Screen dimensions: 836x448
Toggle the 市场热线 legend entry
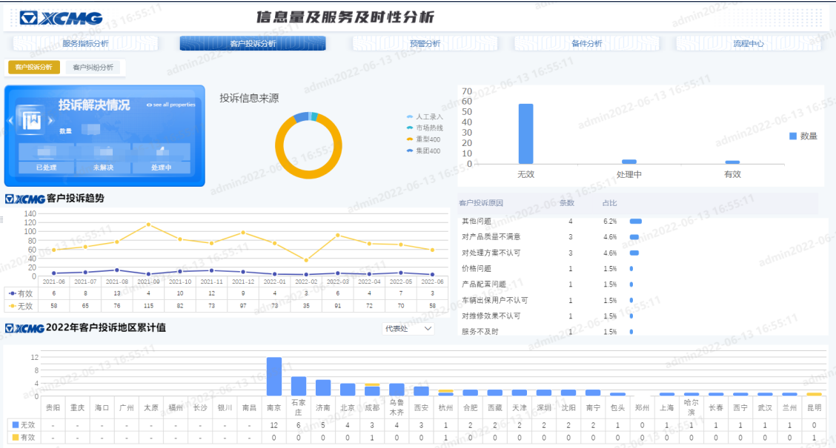[424, 127]
